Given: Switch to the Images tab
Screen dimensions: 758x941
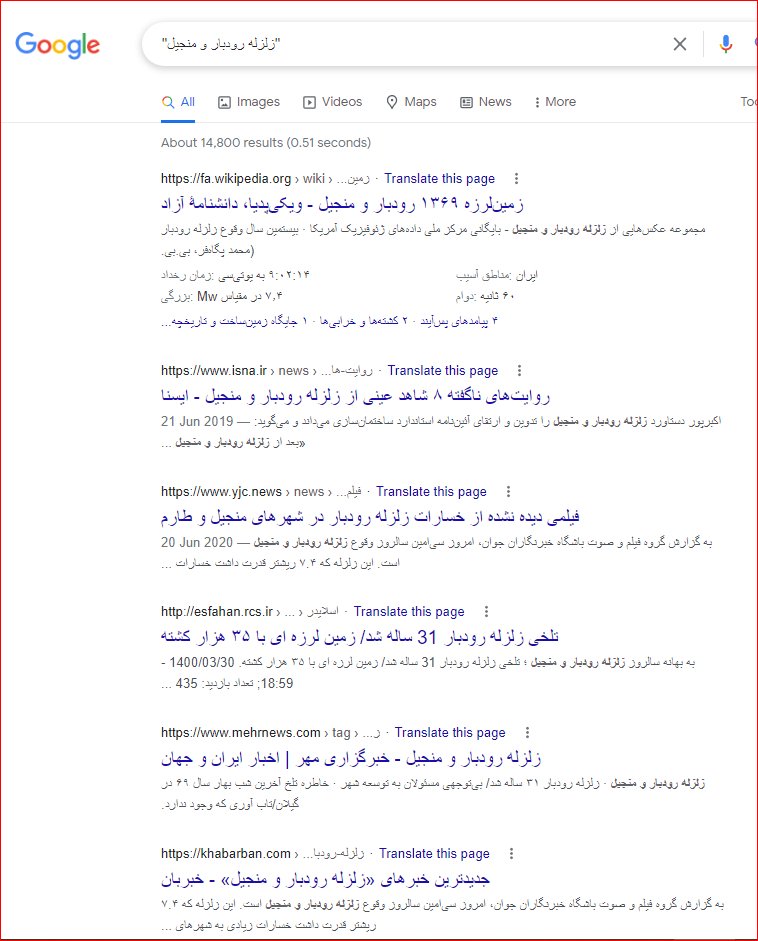Looking at the screenshot, I should (x=249, y=102).
